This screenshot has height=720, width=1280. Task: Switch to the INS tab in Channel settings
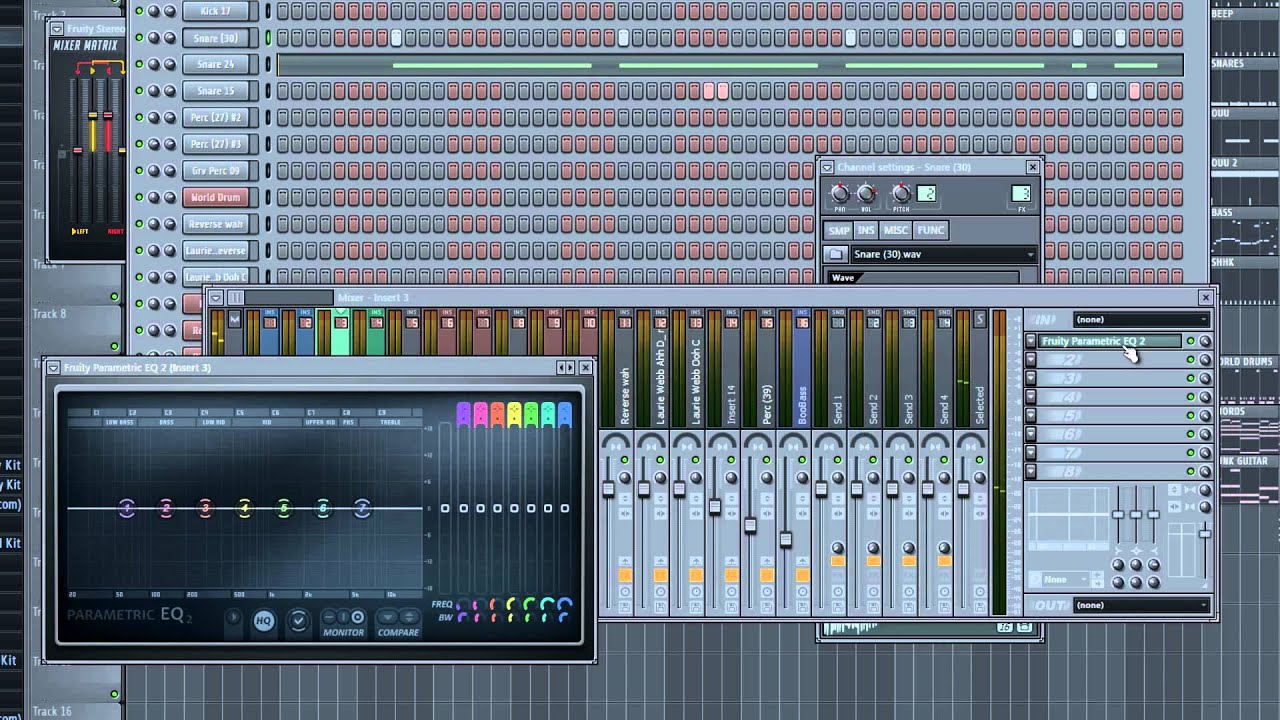[x=866, y=230]
